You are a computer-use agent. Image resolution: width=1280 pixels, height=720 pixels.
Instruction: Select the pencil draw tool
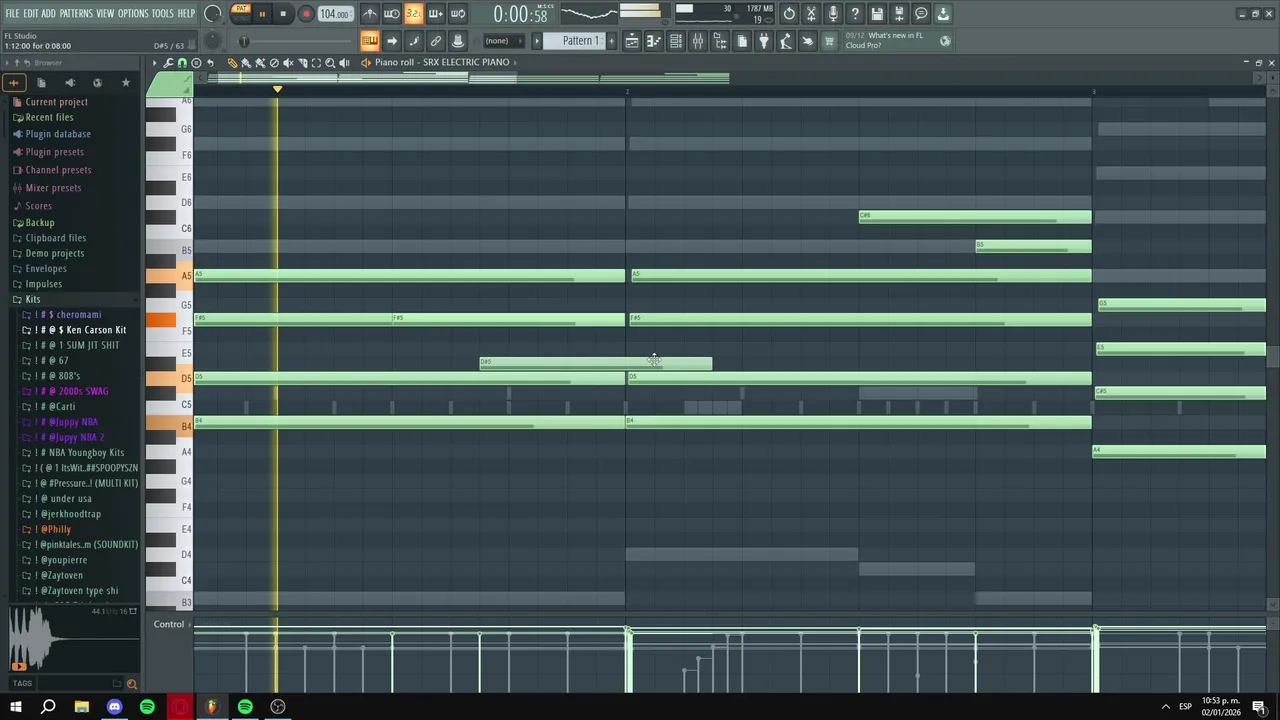point(233,63)
